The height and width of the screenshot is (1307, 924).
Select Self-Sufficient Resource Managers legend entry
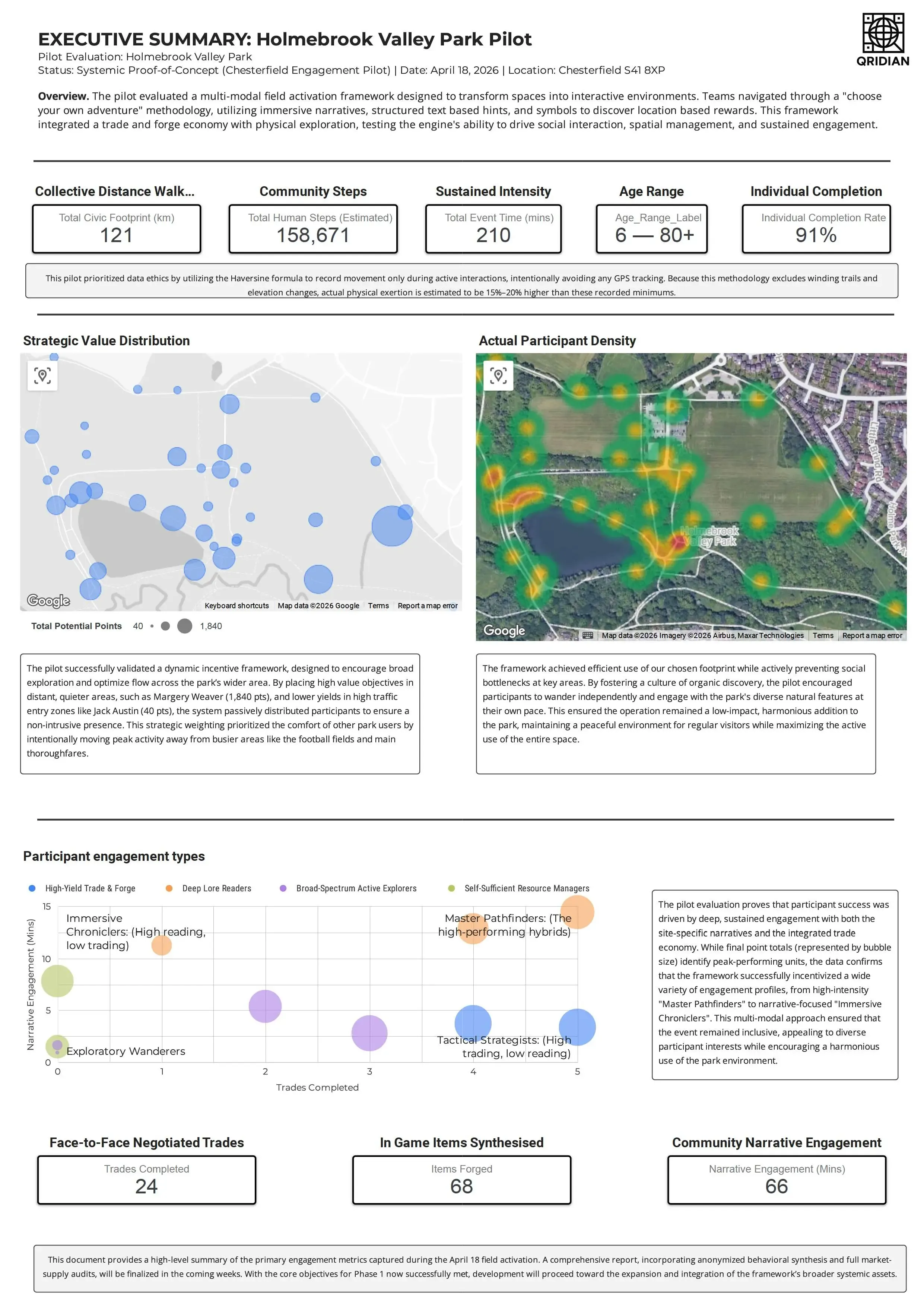point(519,888)
